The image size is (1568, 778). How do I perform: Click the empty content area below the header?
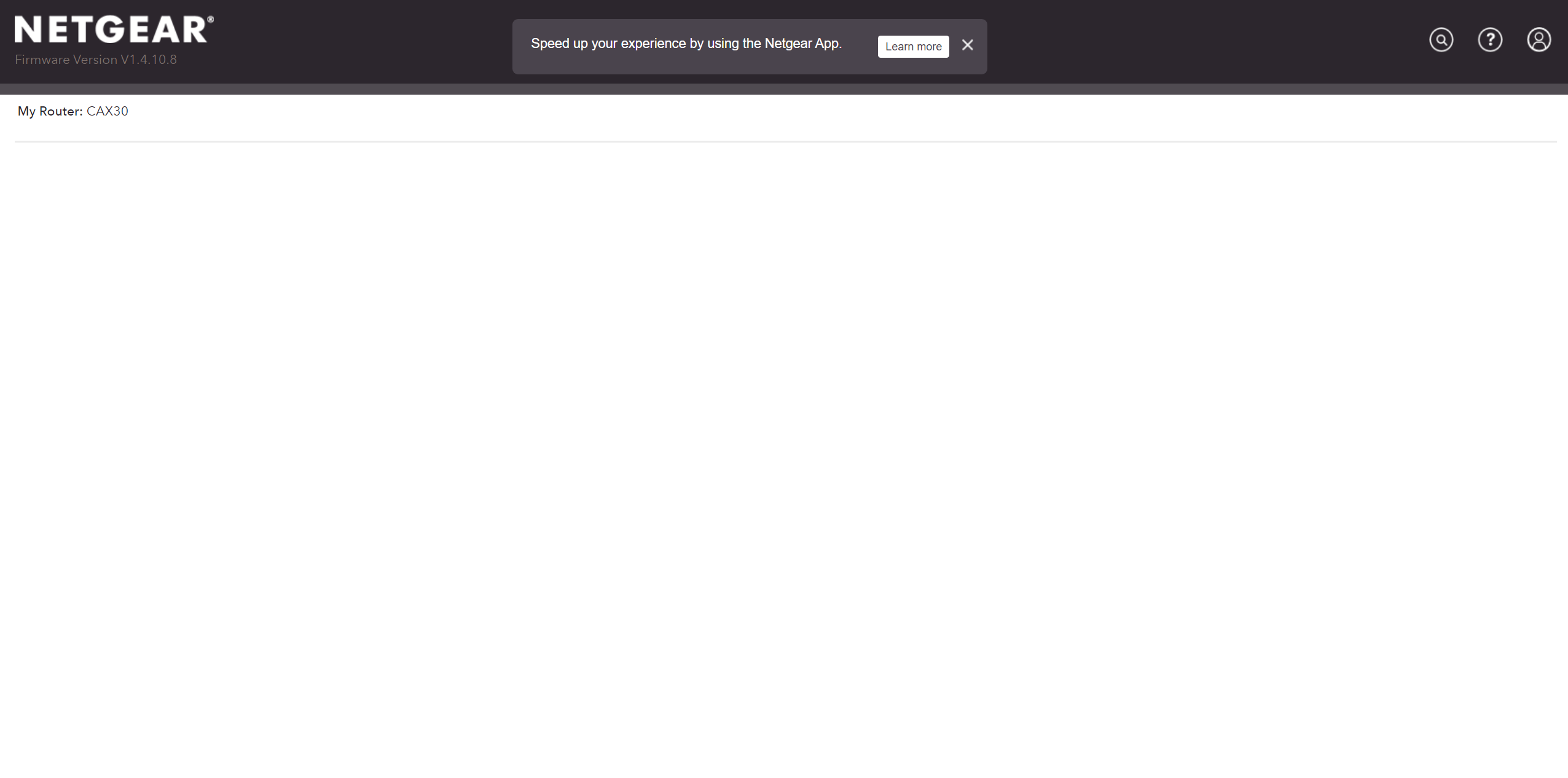[784, 430]
